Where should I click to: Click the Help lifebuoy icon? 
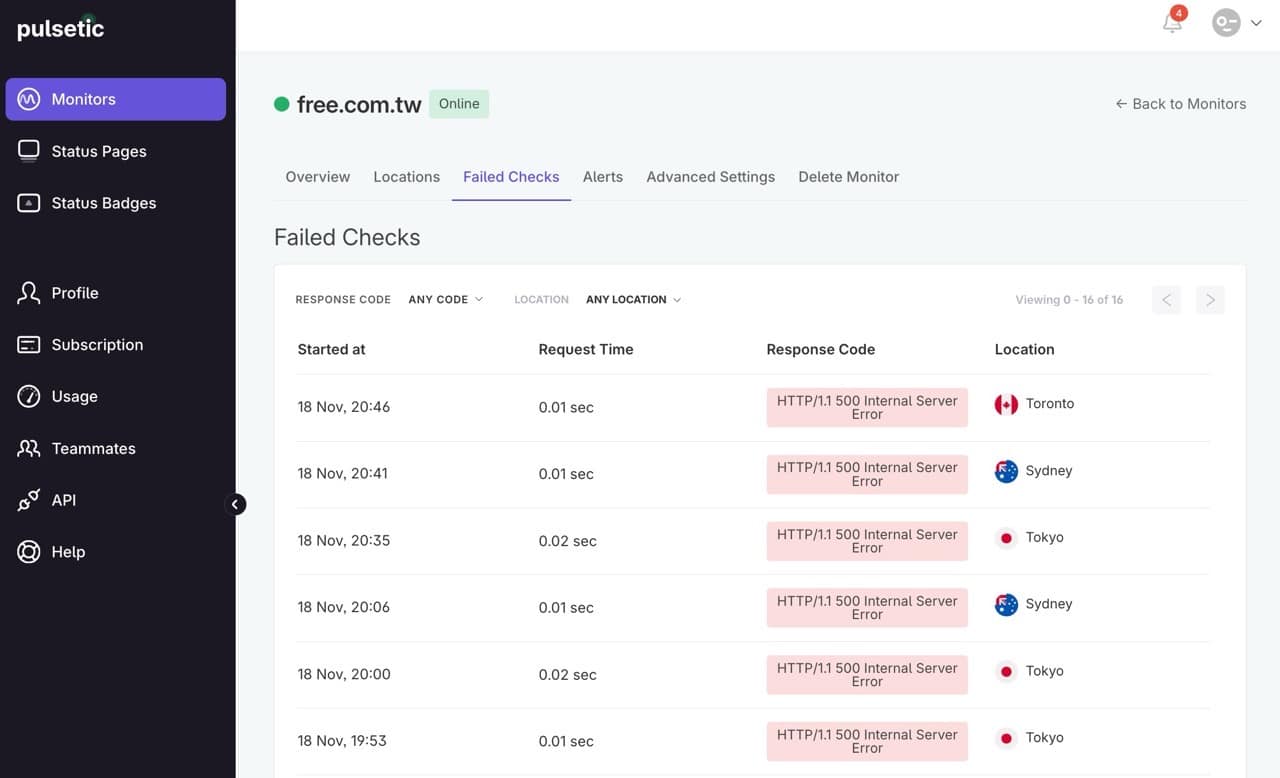pyautogui.click(x=29, y=552)
